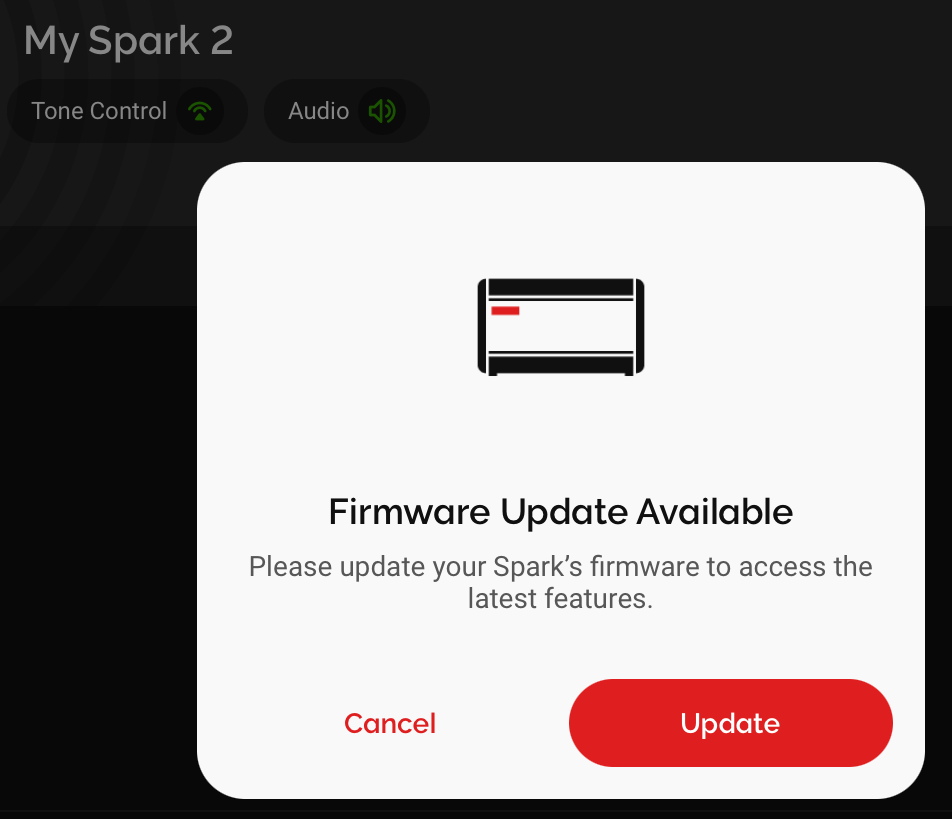Click the green speaker volume icon

(x=382, y=111)
